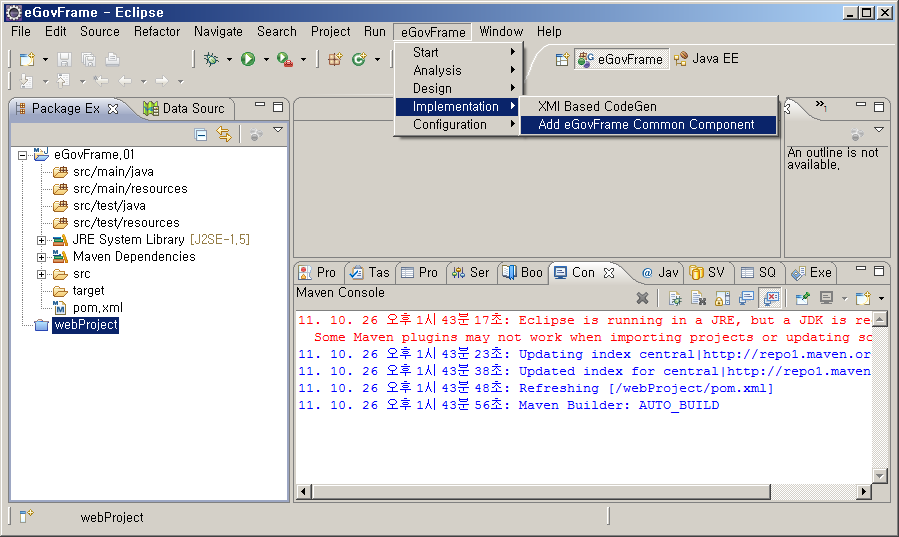This screenshot has width=899, height=537.
Task: Switch to the Java EE perspective
Action: coord(706,59)
